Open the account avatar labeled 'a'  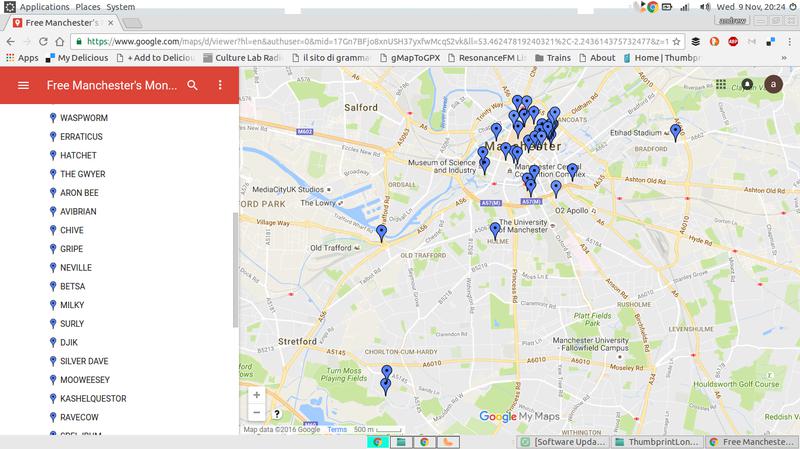tap(773, 84)
